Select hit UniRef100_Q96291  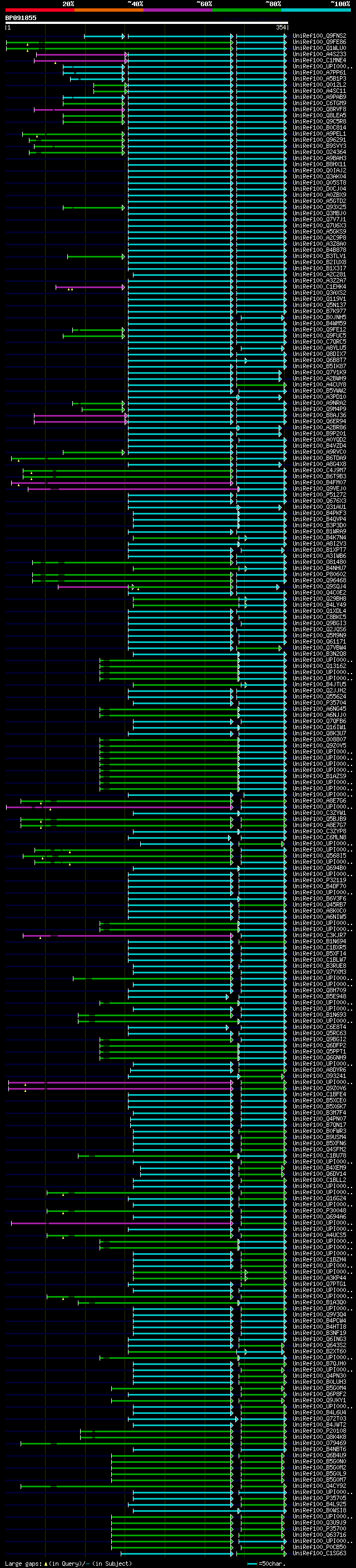pos(319,140)
